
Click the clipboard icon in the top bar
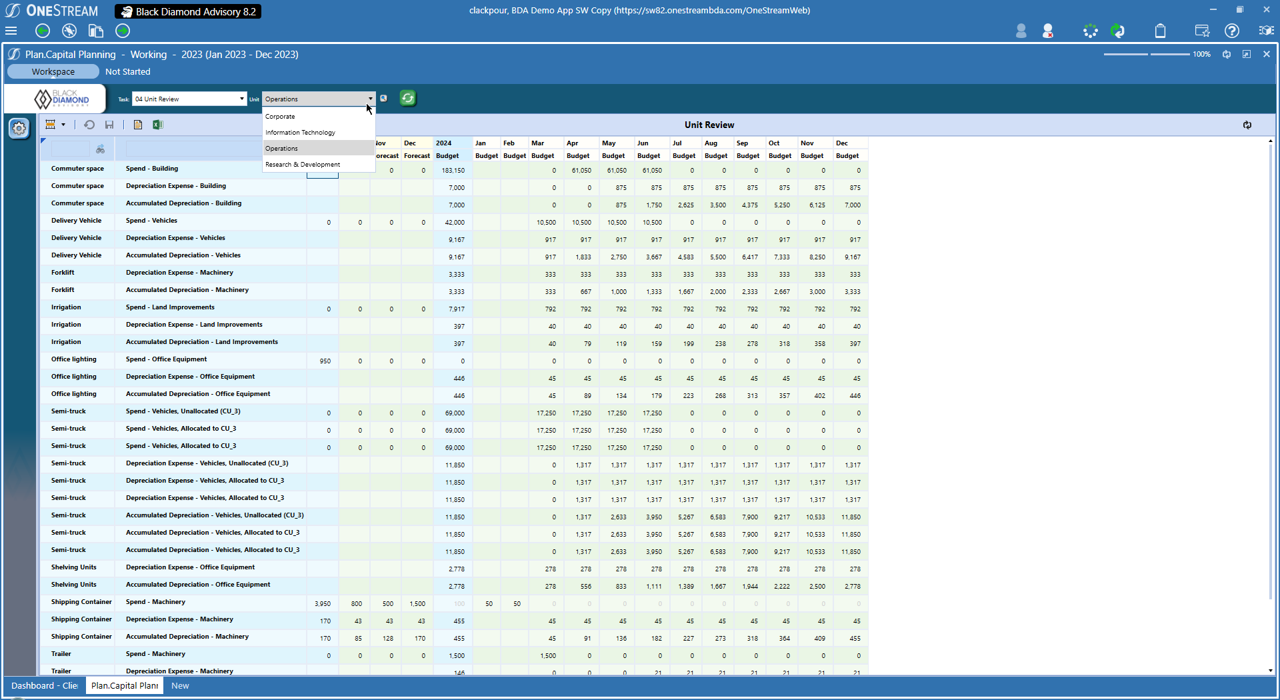1160,31
